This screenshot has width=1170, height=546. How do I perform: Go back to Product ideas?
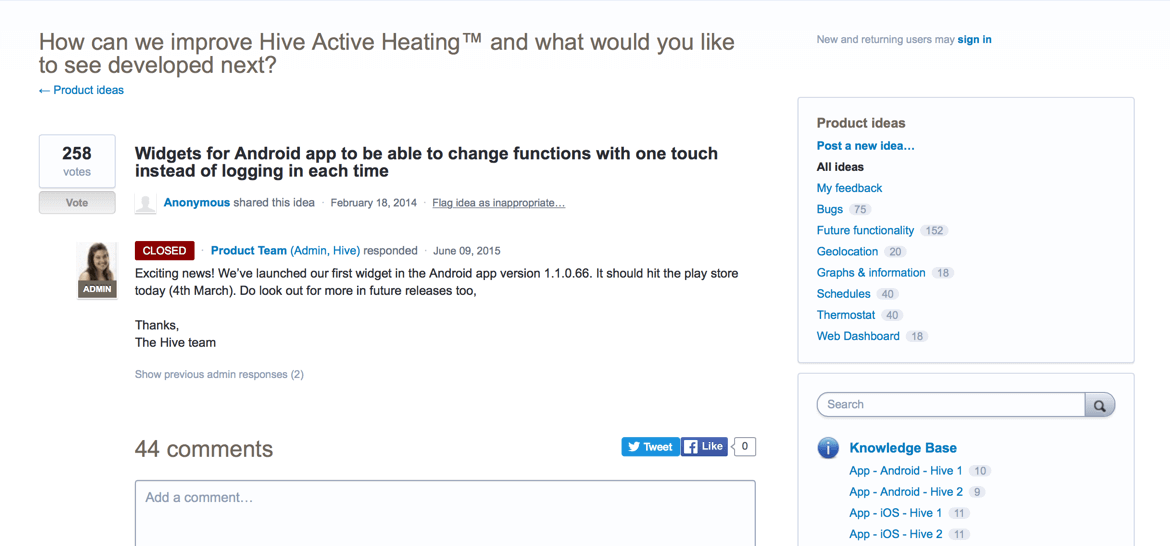click(81, 90)
